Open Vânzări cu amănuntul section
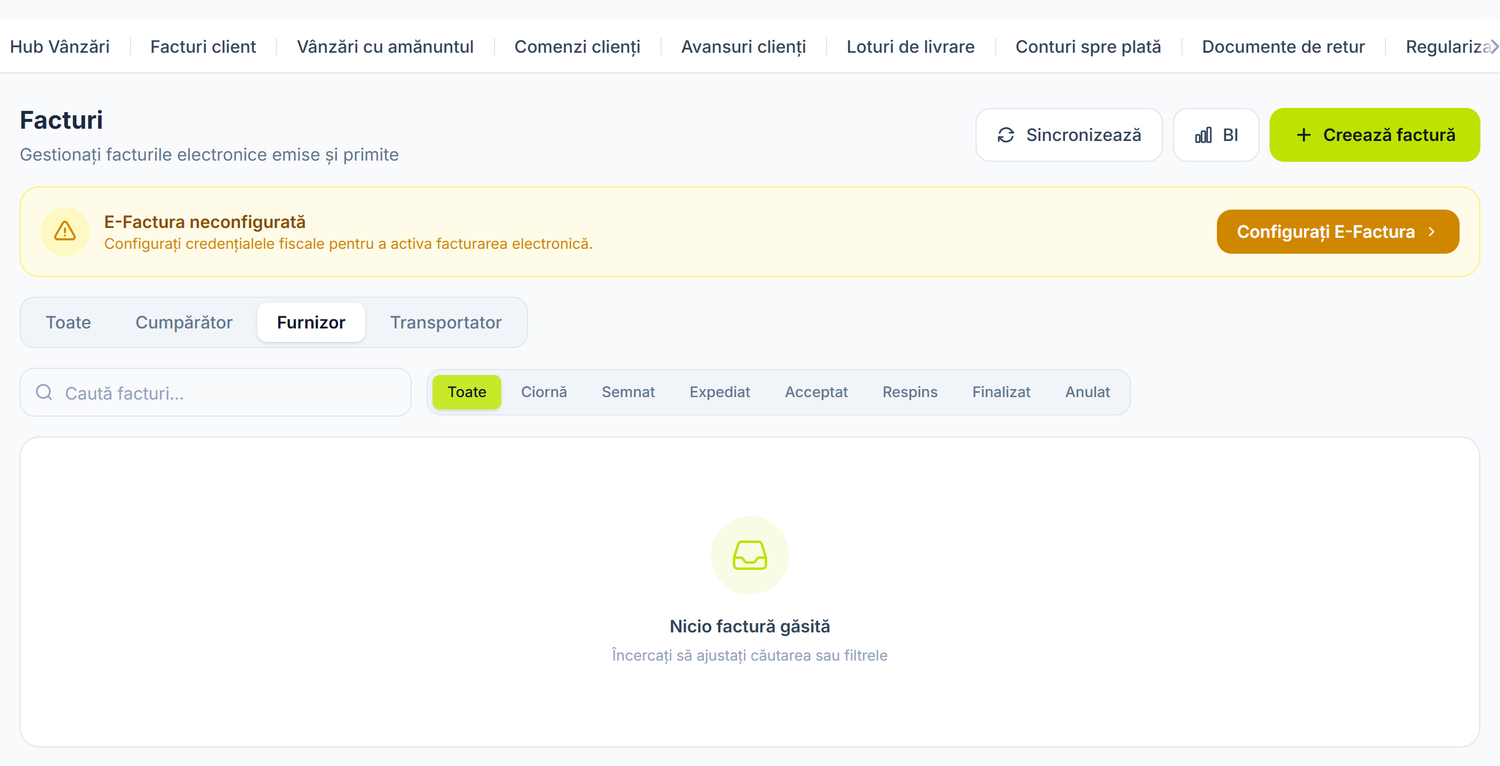The image size is (1500, 766). tap(385, 46)
